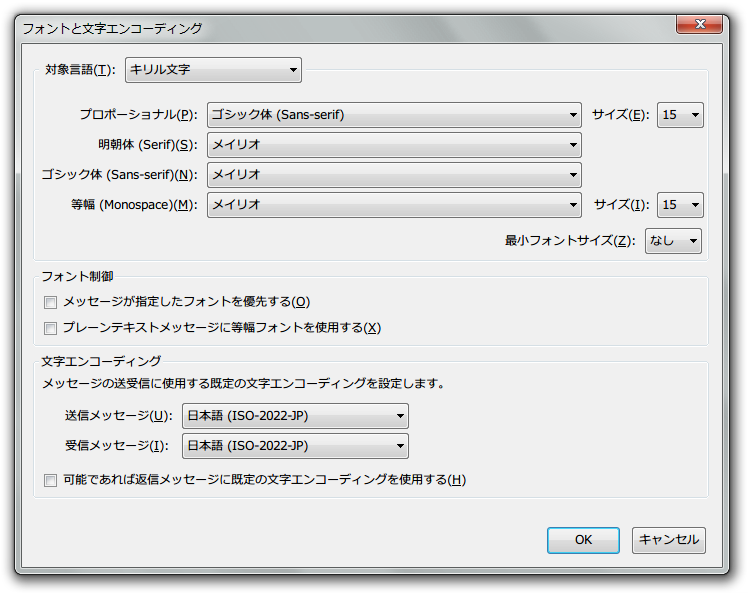Open the サイズ(E) proportional font size dropdown
Viewport: 748px width, 593px height.
pyautogui.click(x=680, y=115)
